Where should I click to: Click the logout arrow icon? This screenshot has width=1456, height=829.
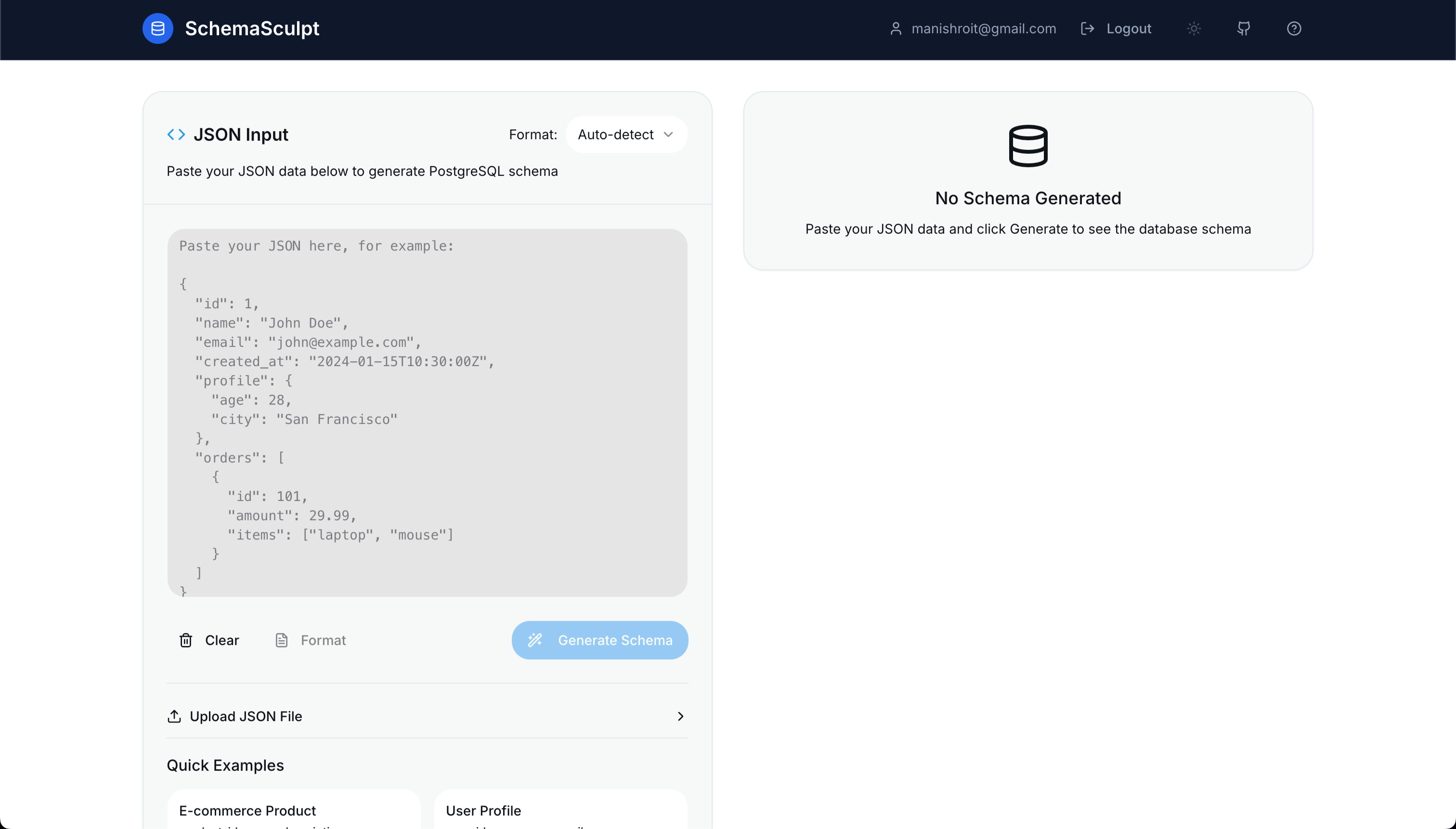click(x=1087, y=28)
